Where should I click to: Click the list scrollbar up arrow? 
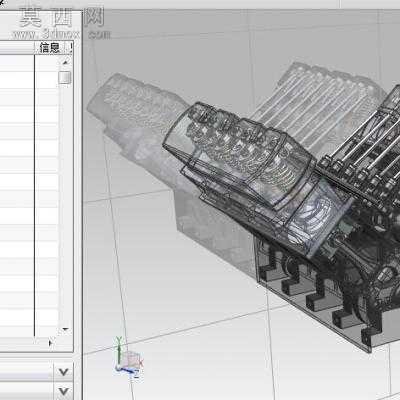[x=65, y=62]
